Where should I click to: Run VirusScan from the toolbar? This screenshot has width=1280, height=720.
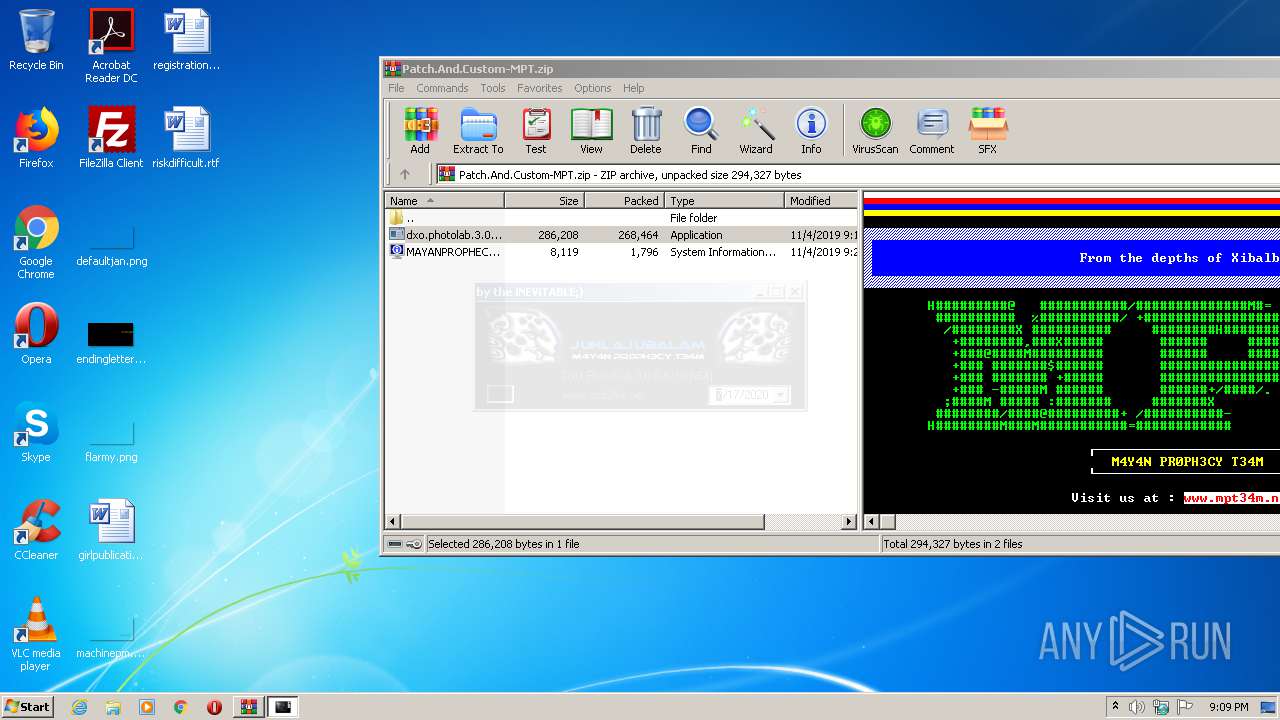click(875, 131)
